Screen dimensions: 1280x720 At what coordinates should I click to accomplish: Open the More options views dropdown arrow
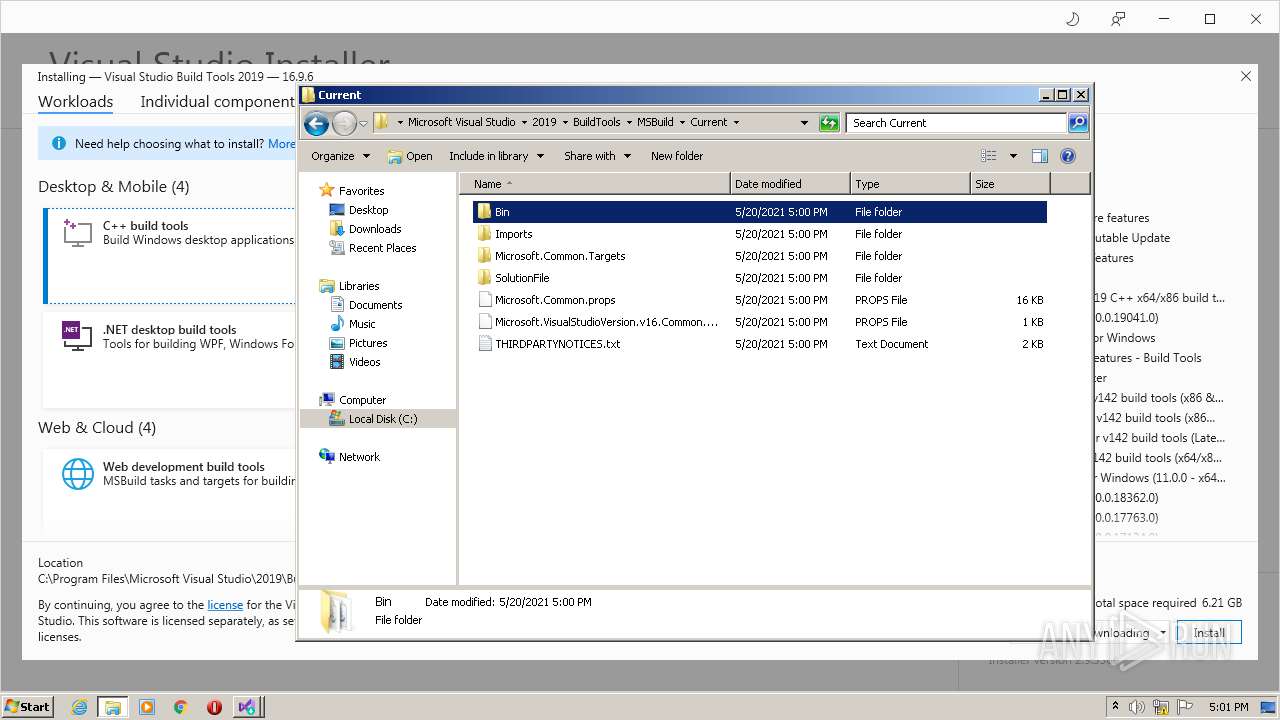[x=1013, y=156]
